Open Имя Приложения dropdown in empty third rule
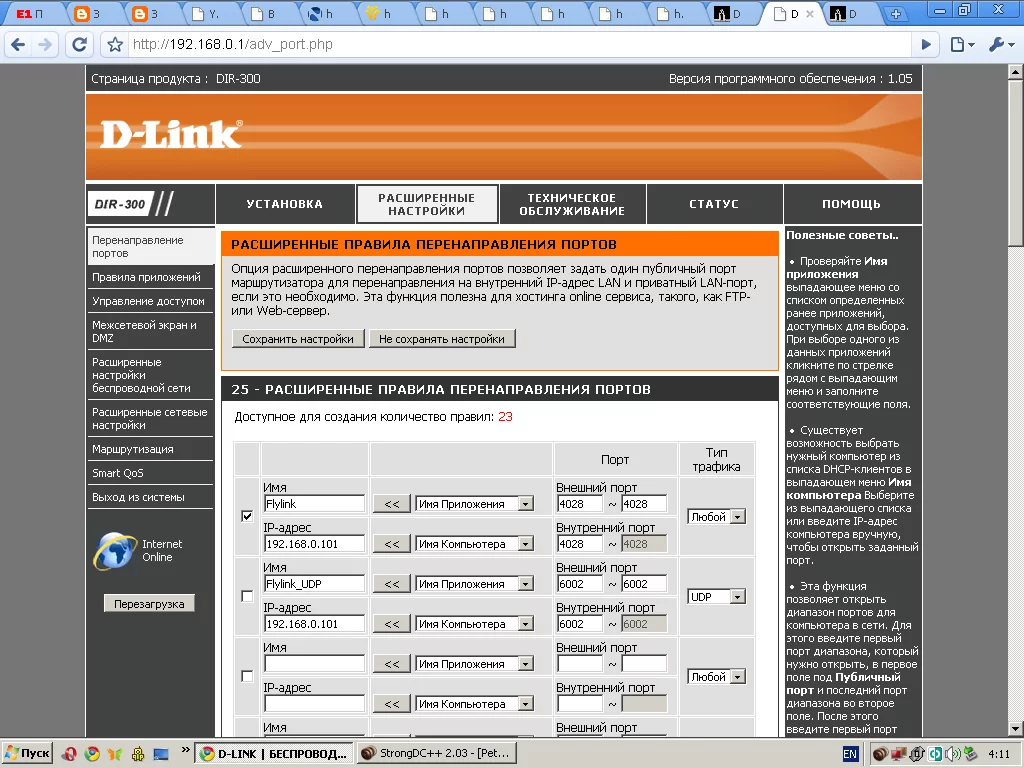 [475, 664]
